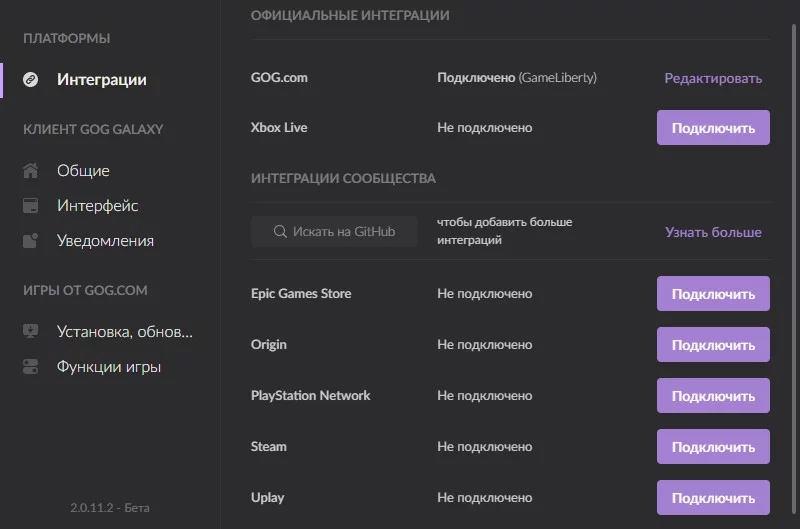Screen dimensions: 800x529
Task: Click the home icon beside Общие
Action: click(31, 170)
